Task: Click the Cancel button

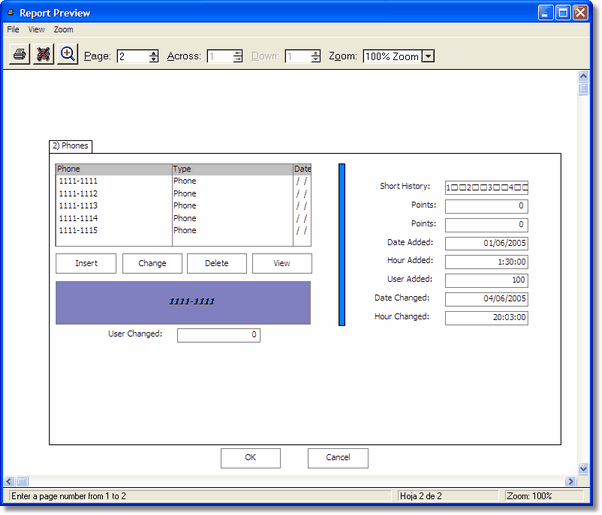Action: click(338, 458)
